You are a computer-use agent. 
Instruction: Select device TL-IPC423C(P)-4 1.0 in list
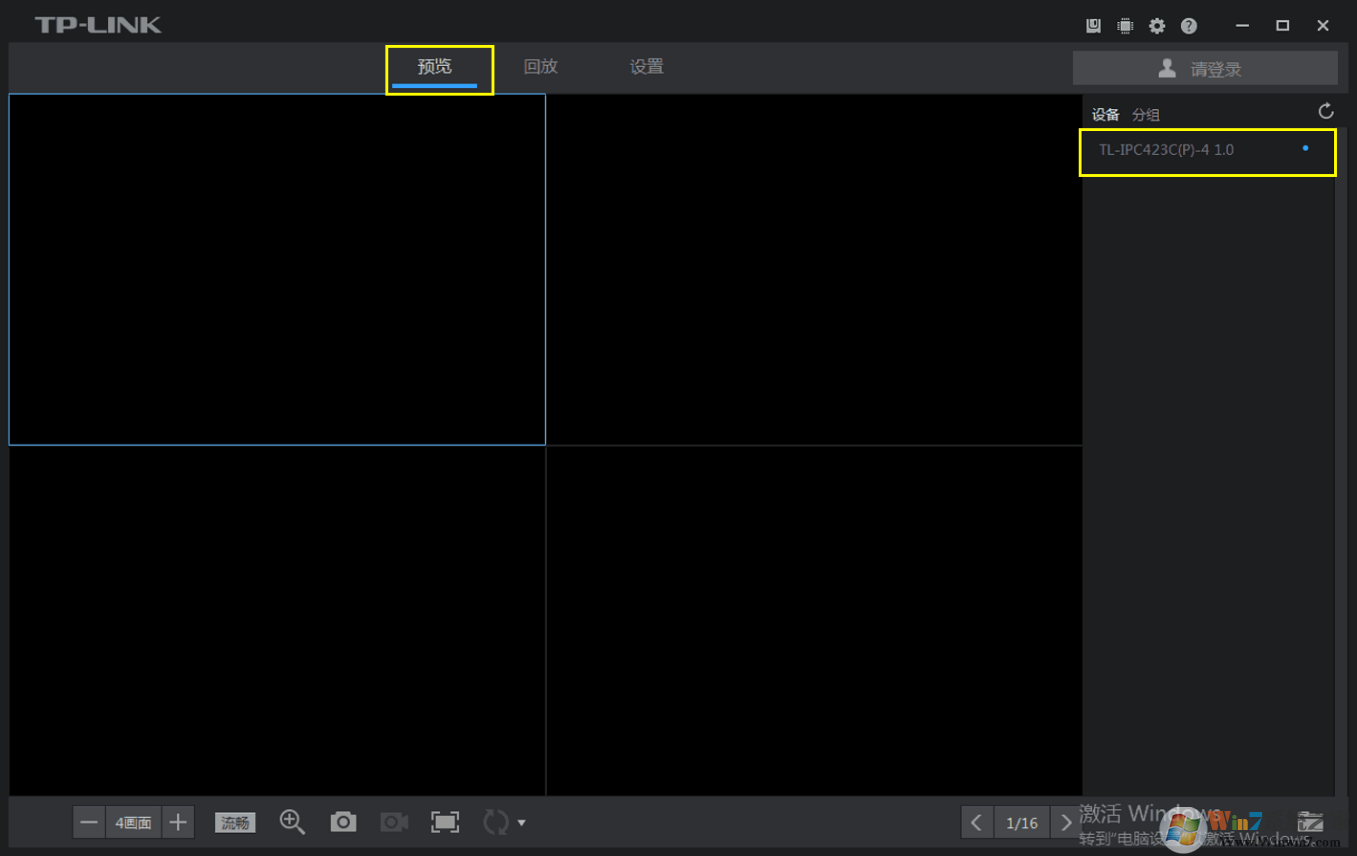point(1166,150)
